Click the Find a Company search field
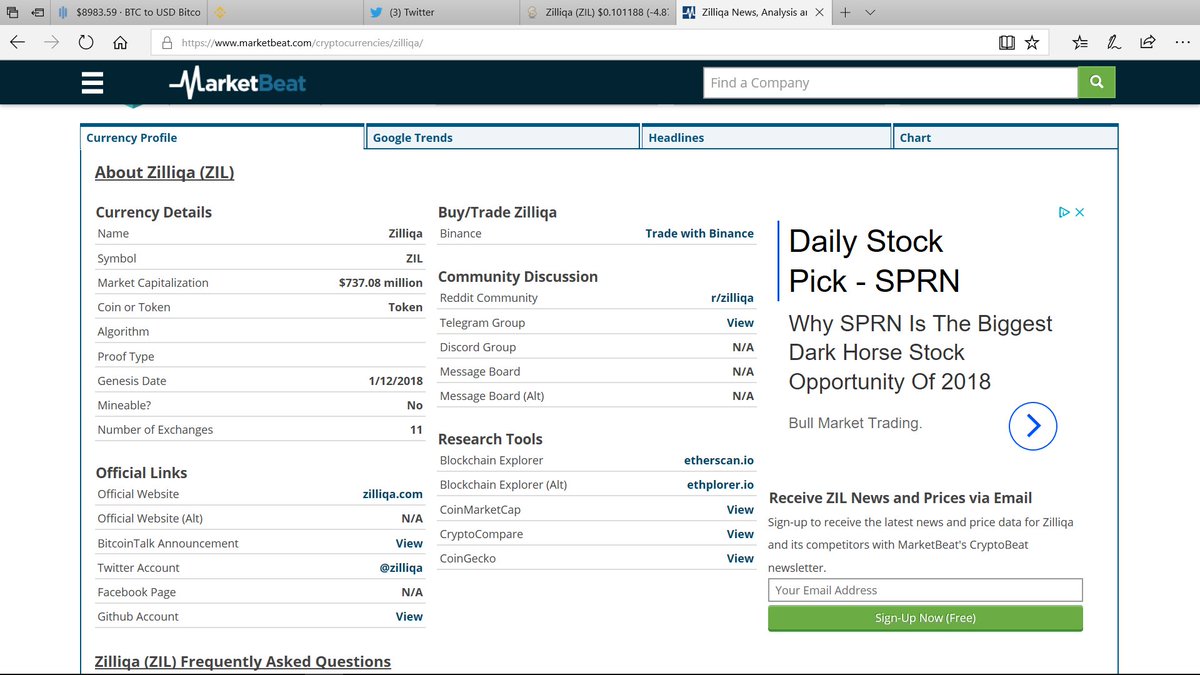 coord(890,83)
